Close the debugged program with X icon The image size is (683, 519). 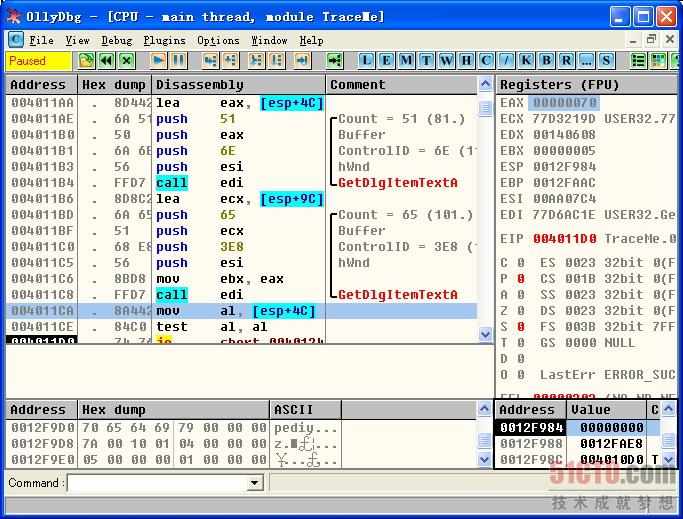126,60
